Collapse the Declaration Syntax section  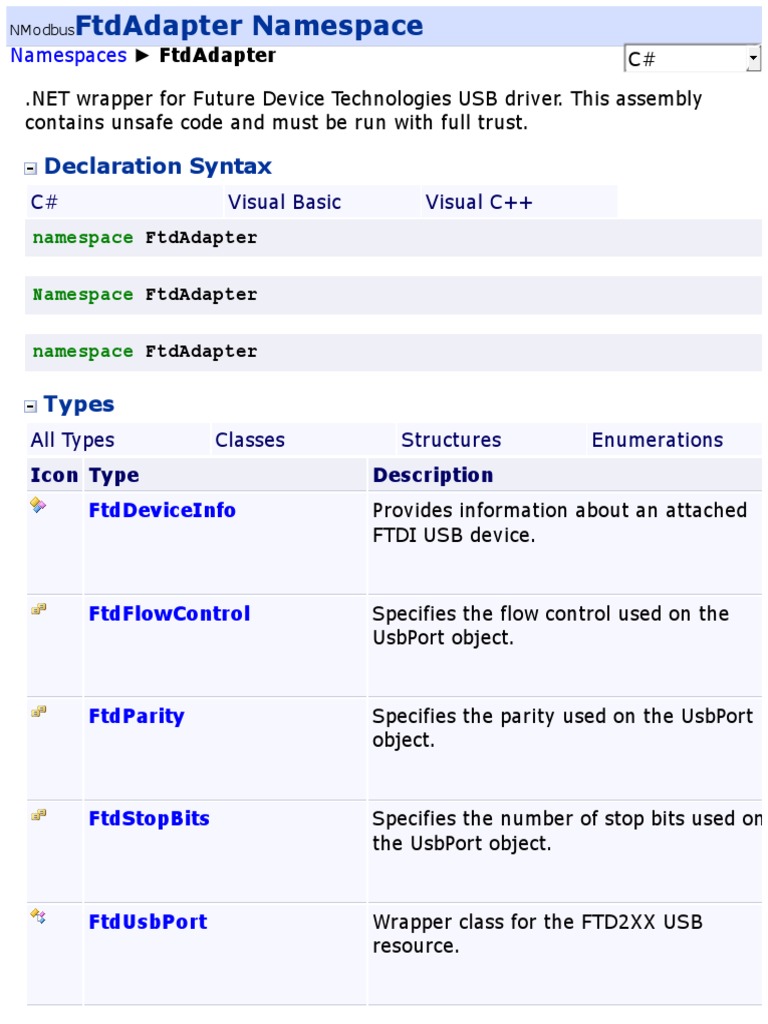(30, 168)
